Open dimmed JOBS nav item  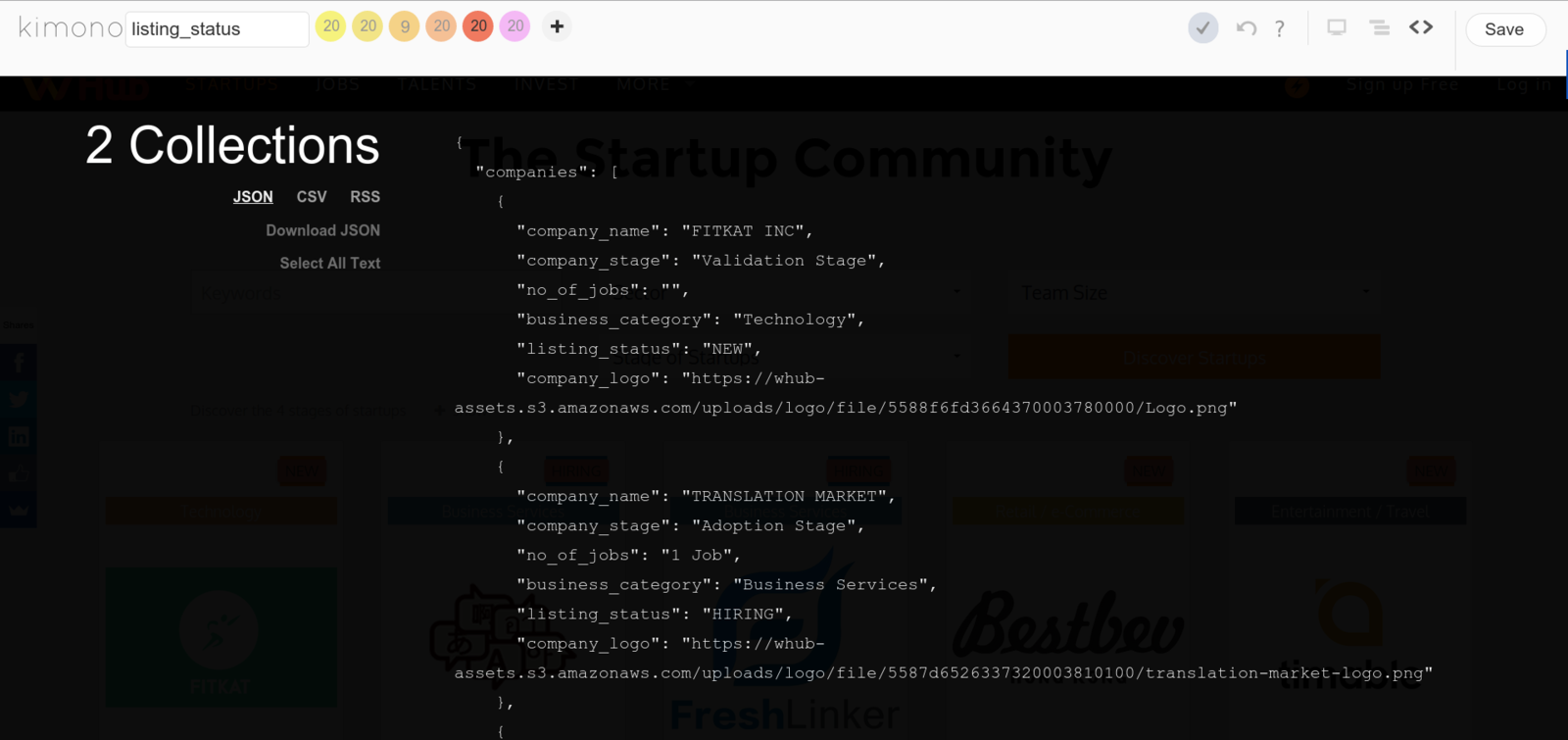click(x=338, y=85)
